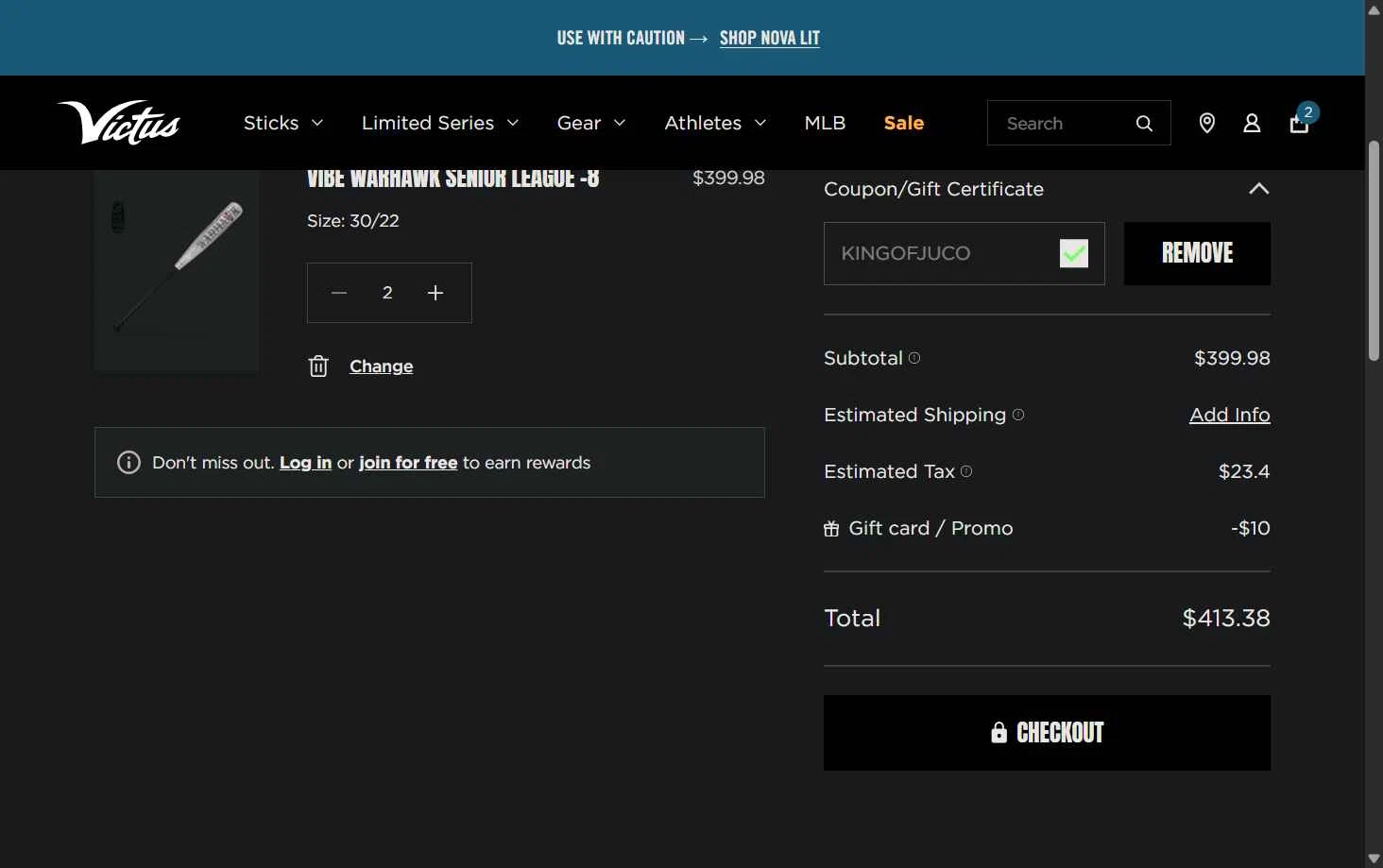Open the shopping cart bag icon

tap(1300, 123)
